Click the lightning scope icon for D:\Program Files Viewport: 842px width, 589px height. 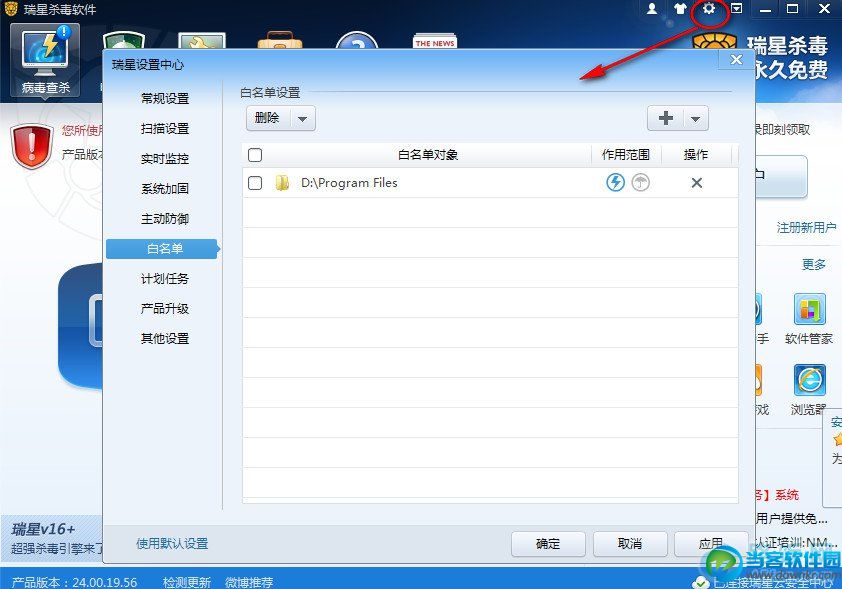[615, 183]
